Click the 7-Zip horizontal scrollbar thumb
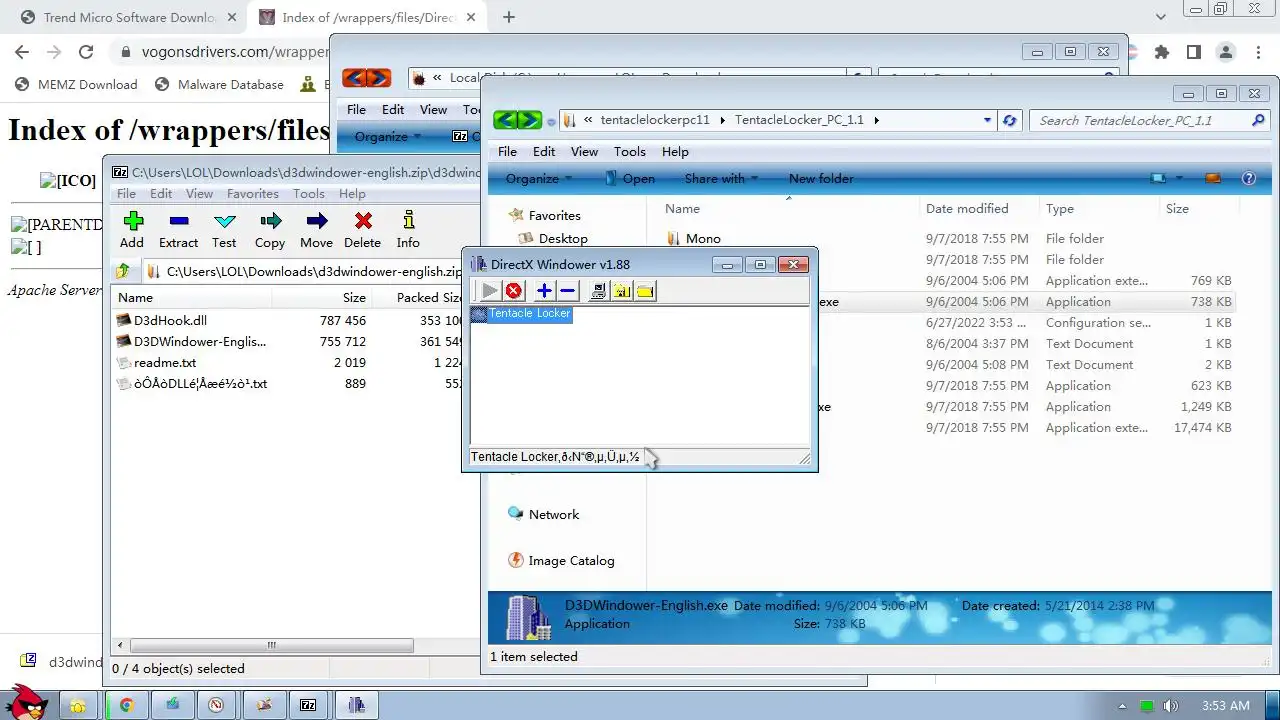This screenshot has height=720, width=1280. [x=271, y=646]
